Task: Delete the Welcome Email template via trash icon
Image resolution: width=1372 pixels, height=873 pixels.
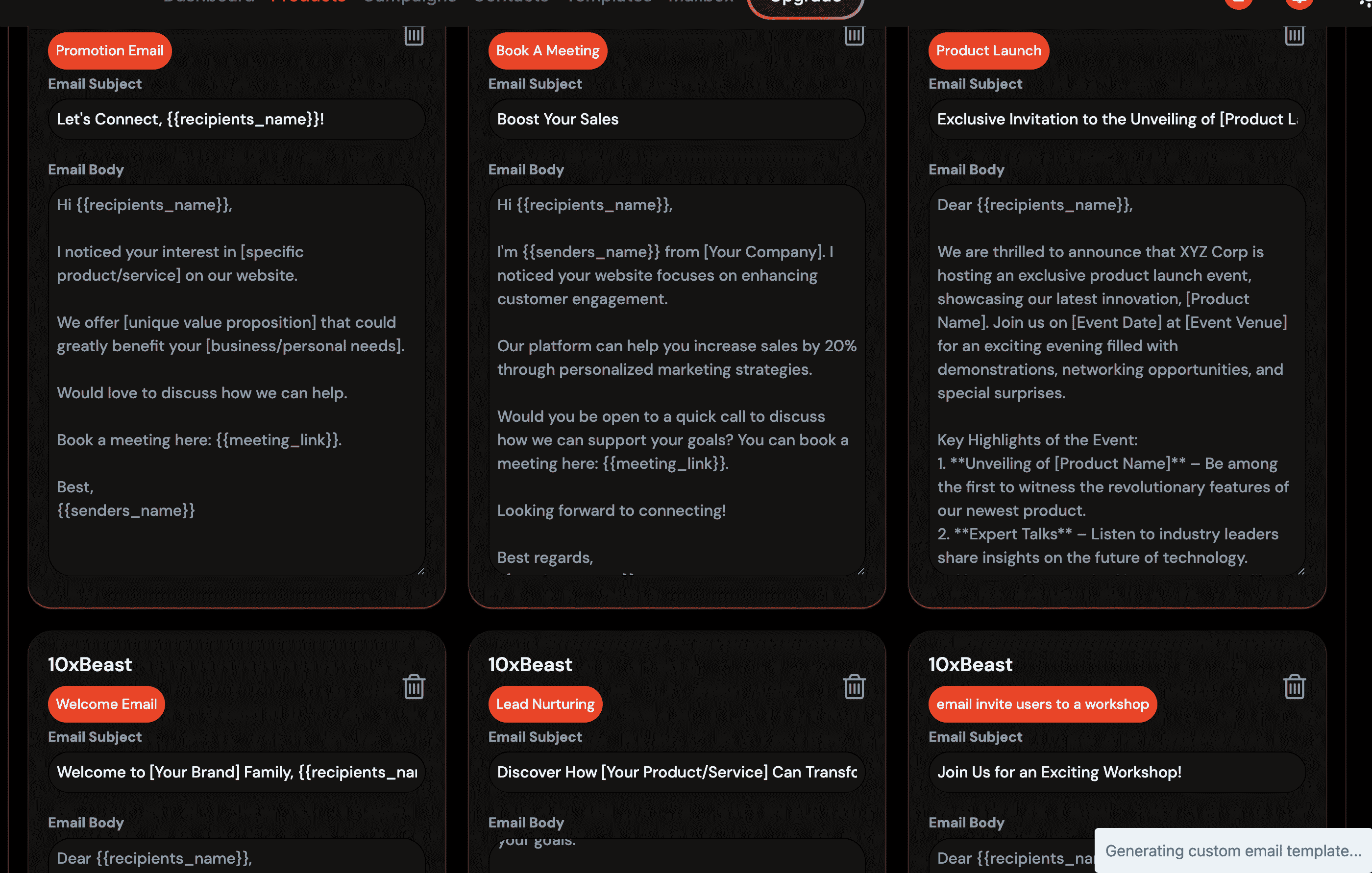Action: tap(414, 687)
